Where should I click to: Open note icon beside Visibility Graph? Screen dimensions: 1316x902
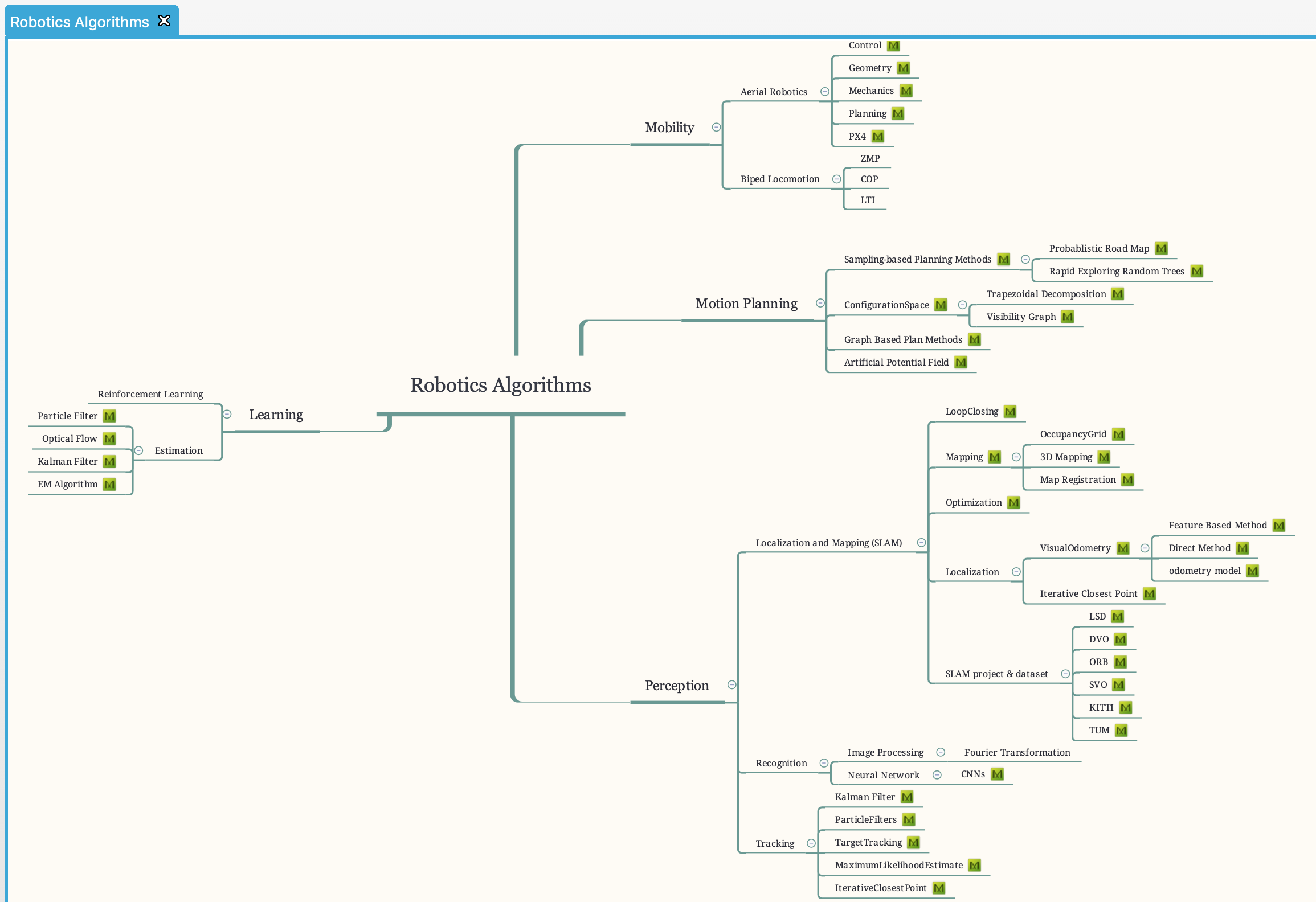point(1067,317)
